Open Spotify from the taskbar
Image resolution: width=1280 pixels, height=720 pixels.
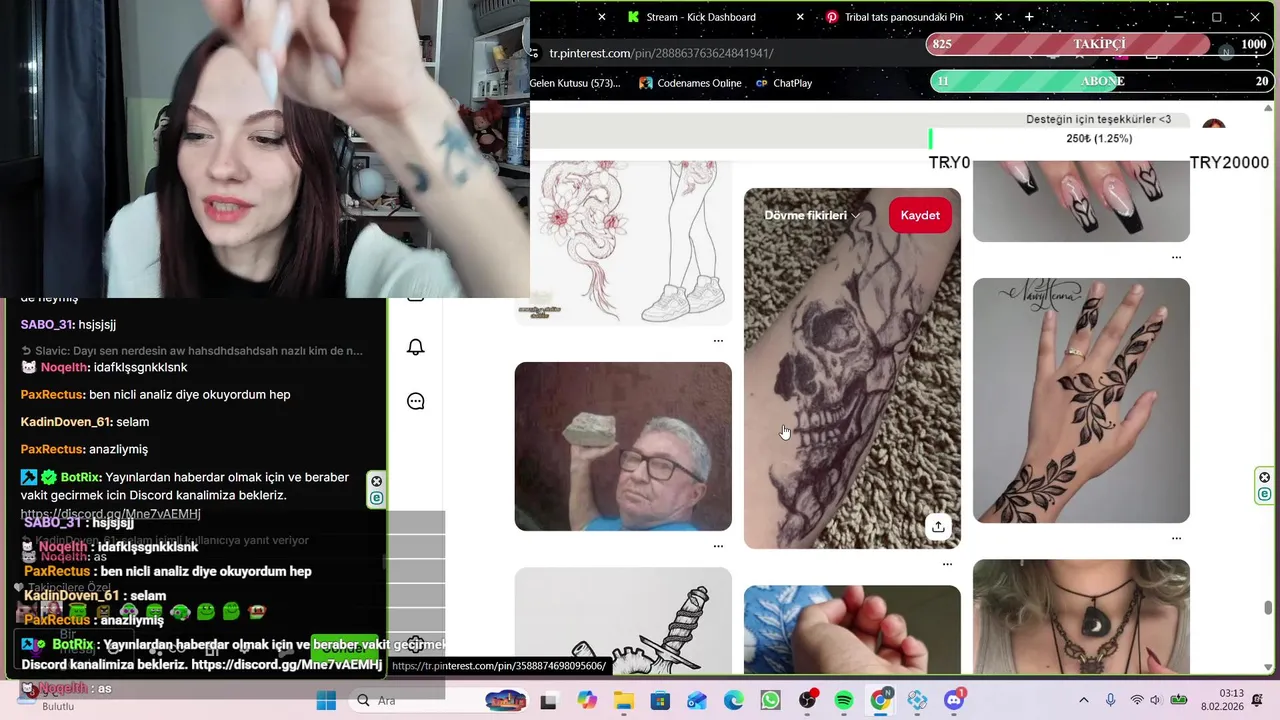[x=844, y=701]
